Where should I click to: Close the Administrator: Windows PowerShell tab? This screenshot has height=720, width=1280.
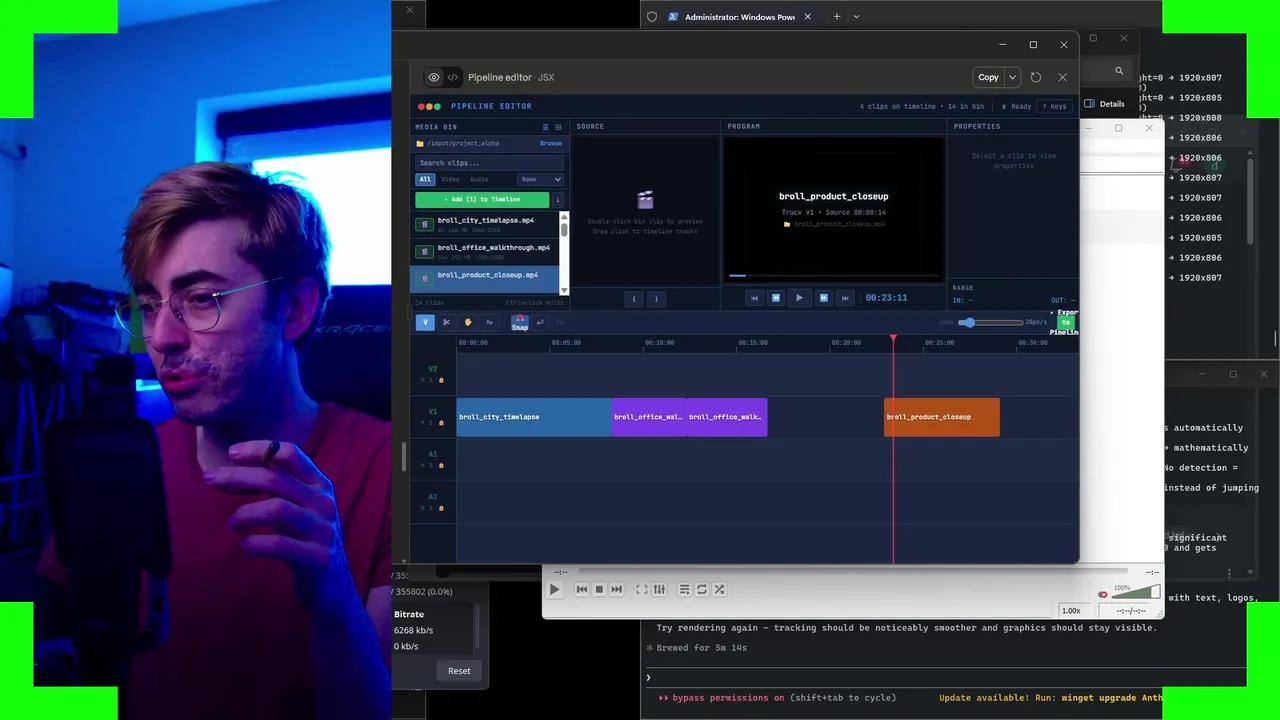[807, 16]
